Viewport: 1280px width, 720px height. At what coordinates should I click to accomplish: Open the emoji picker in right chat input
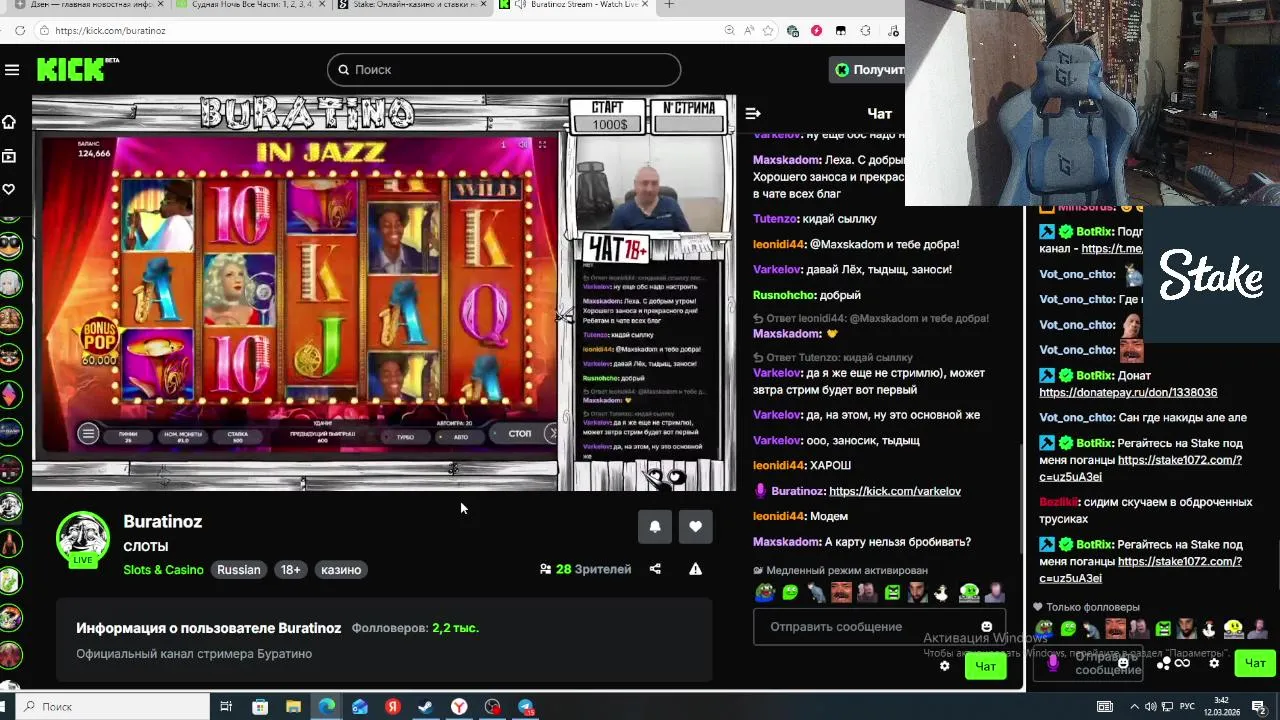pos(1123,663)
